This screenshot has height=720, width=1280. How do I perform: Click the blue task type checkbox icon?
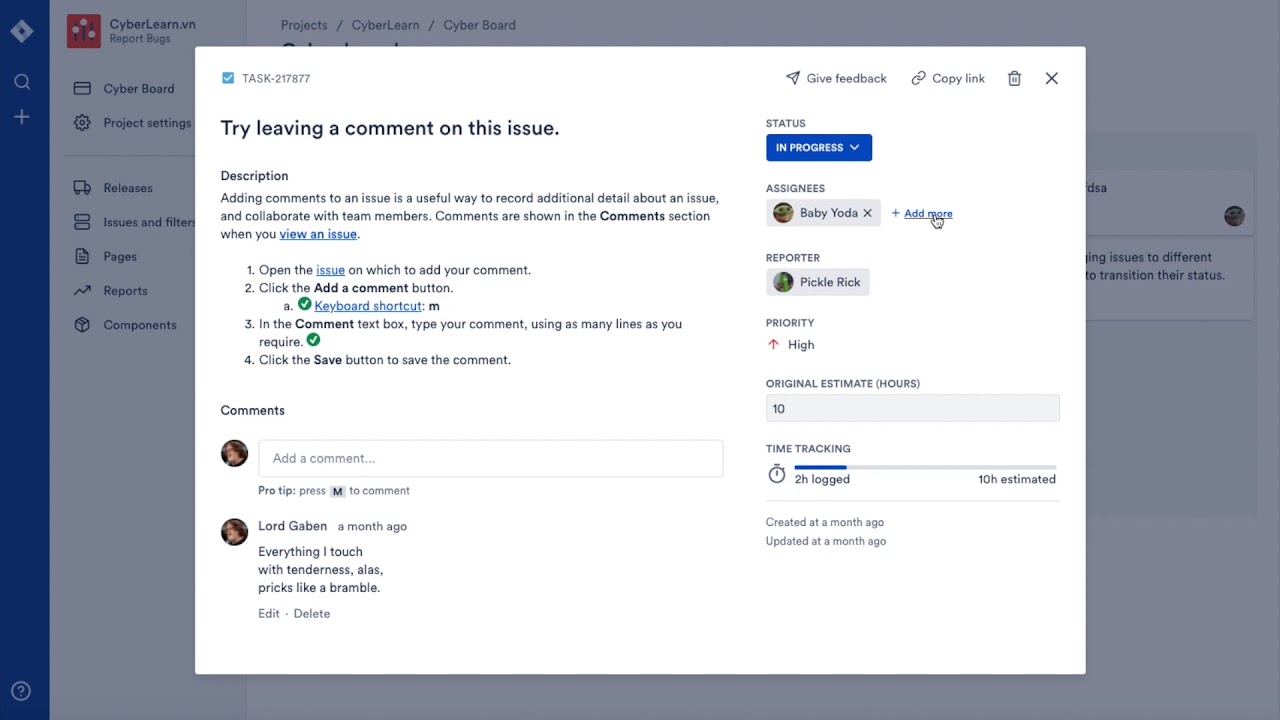228,78
